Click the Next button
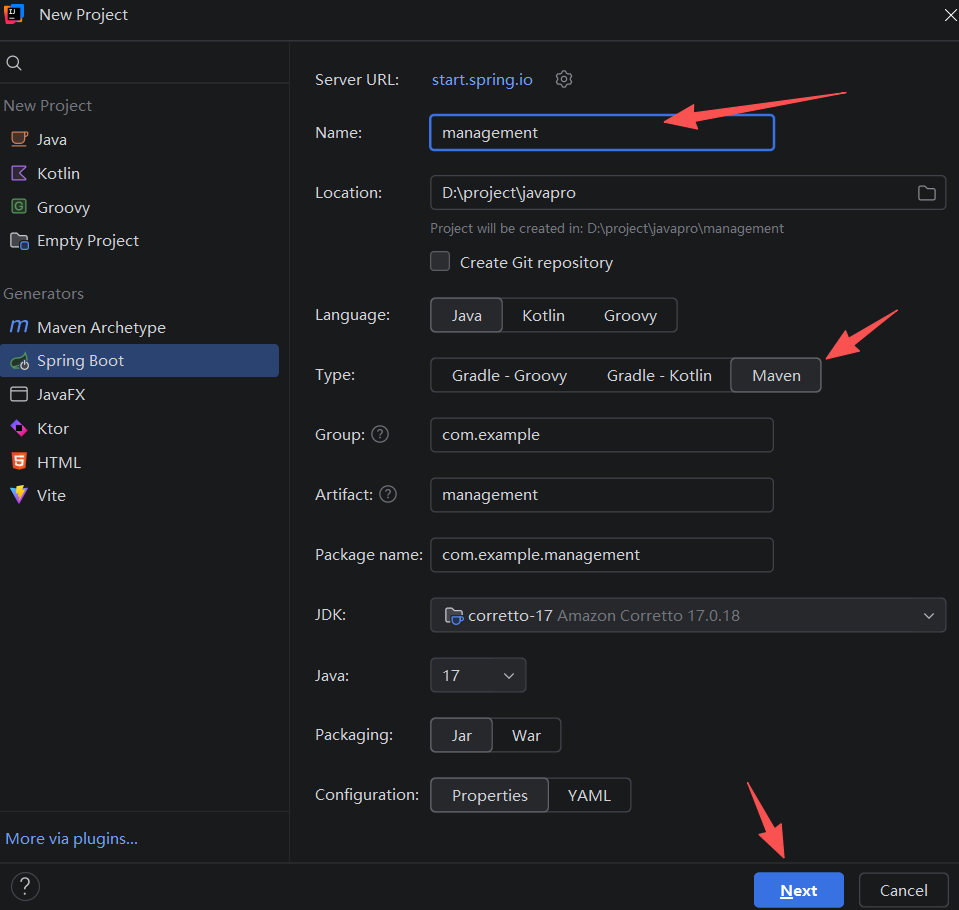Screen dimensions: 959x910 (x=799, y=890)
